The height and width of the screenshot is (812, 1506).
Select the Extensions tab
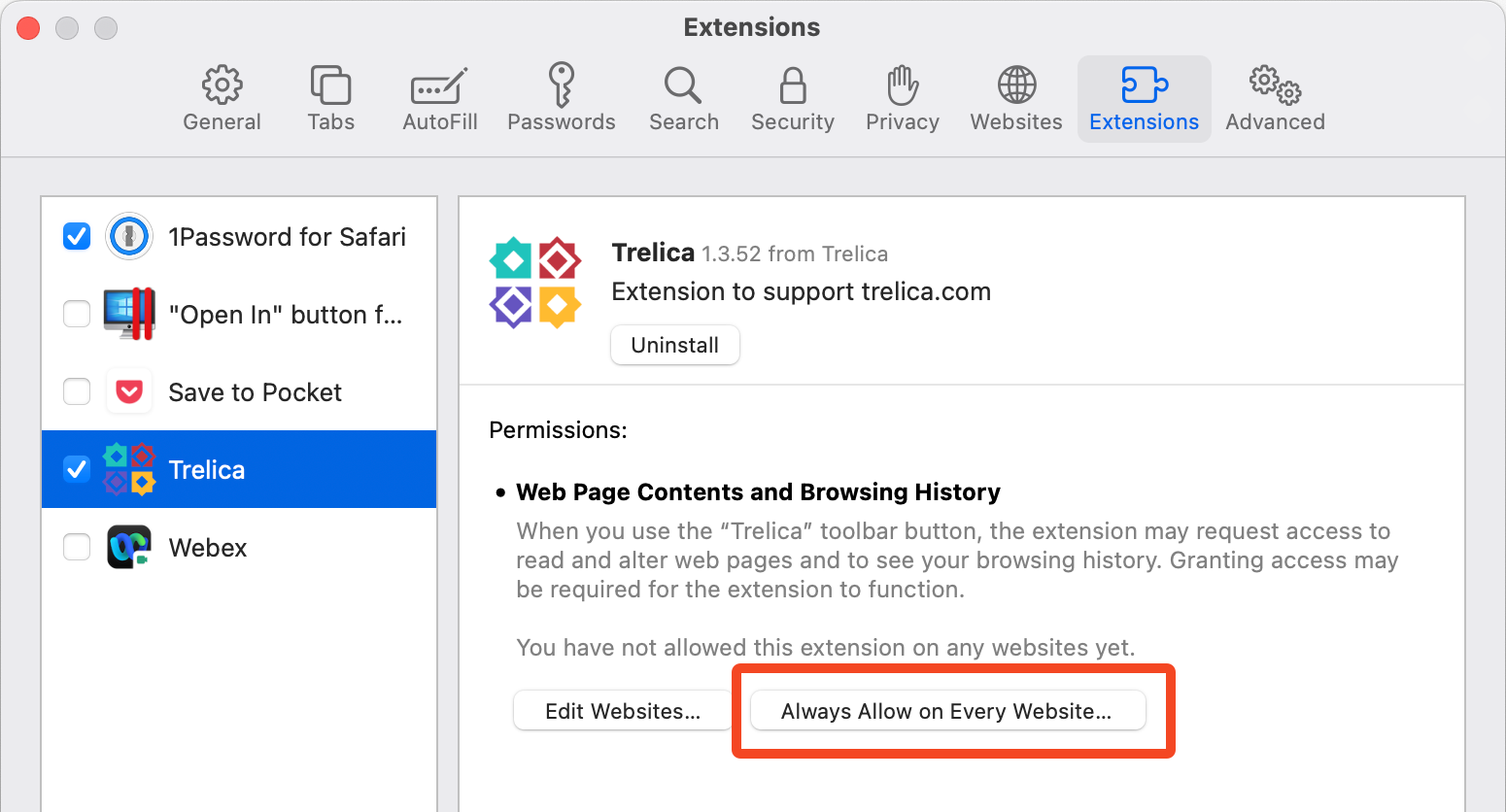[x=1144, y=99]
